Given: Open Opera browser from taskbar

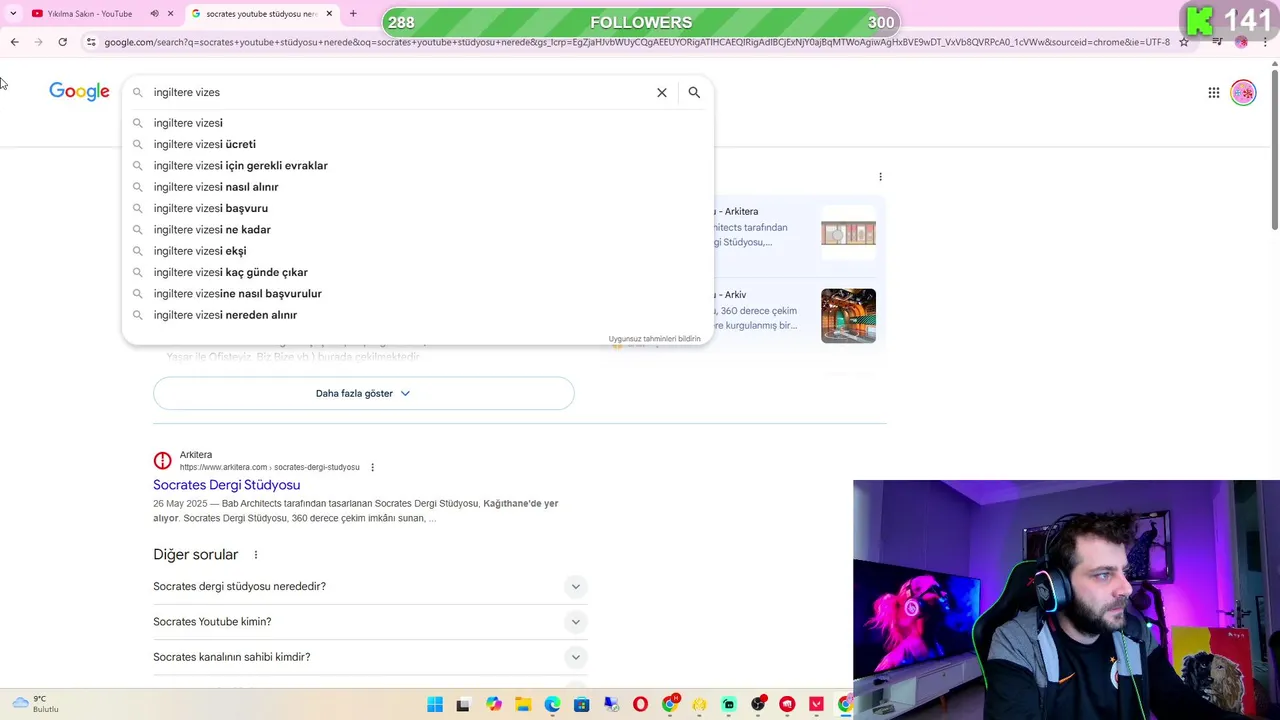Looking at the screenshot, I should coord(640,704).
